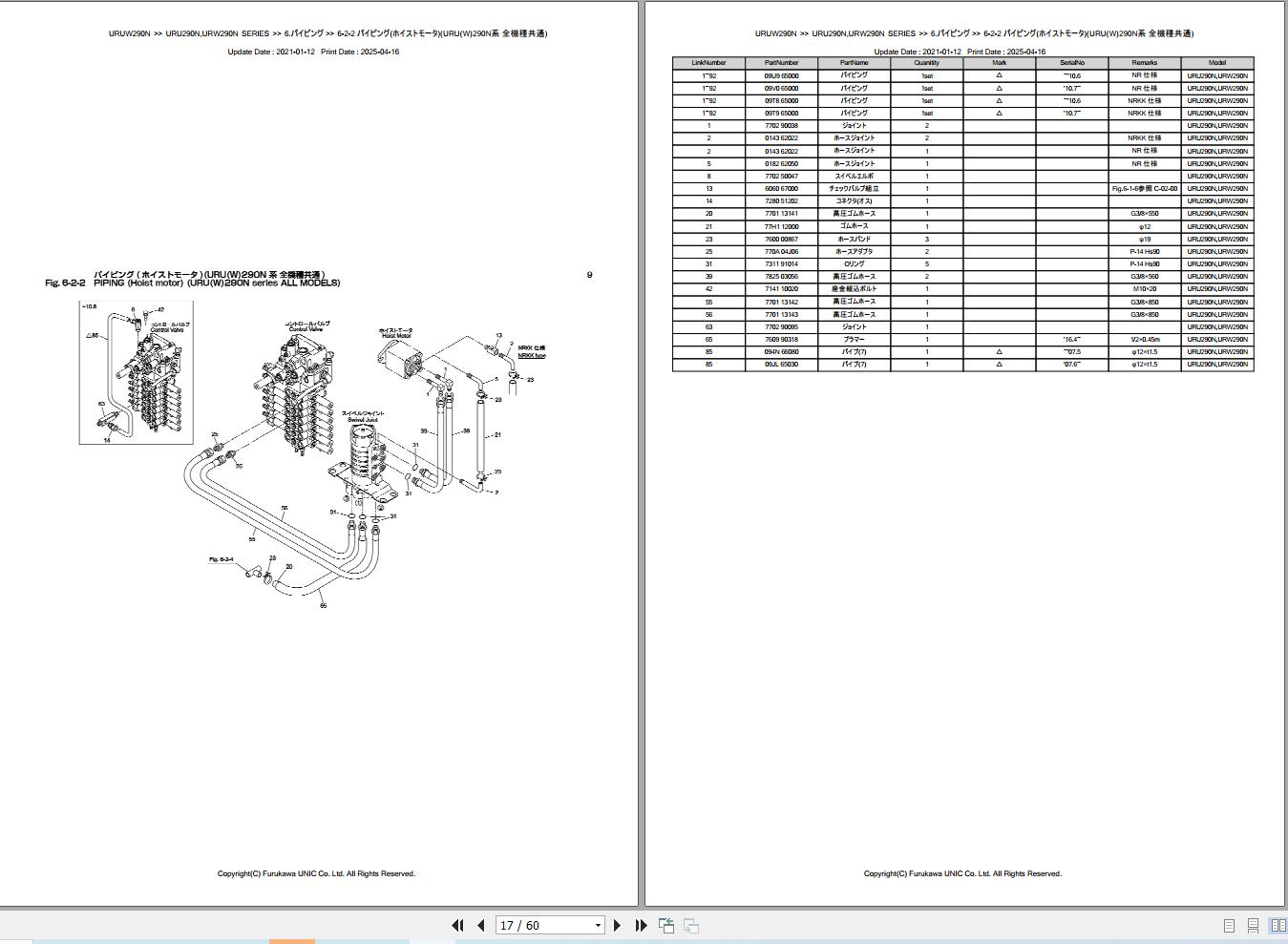Select the two-page side-by-side view
Screen dimensions: 1288x944
(x=1277, y=926)
